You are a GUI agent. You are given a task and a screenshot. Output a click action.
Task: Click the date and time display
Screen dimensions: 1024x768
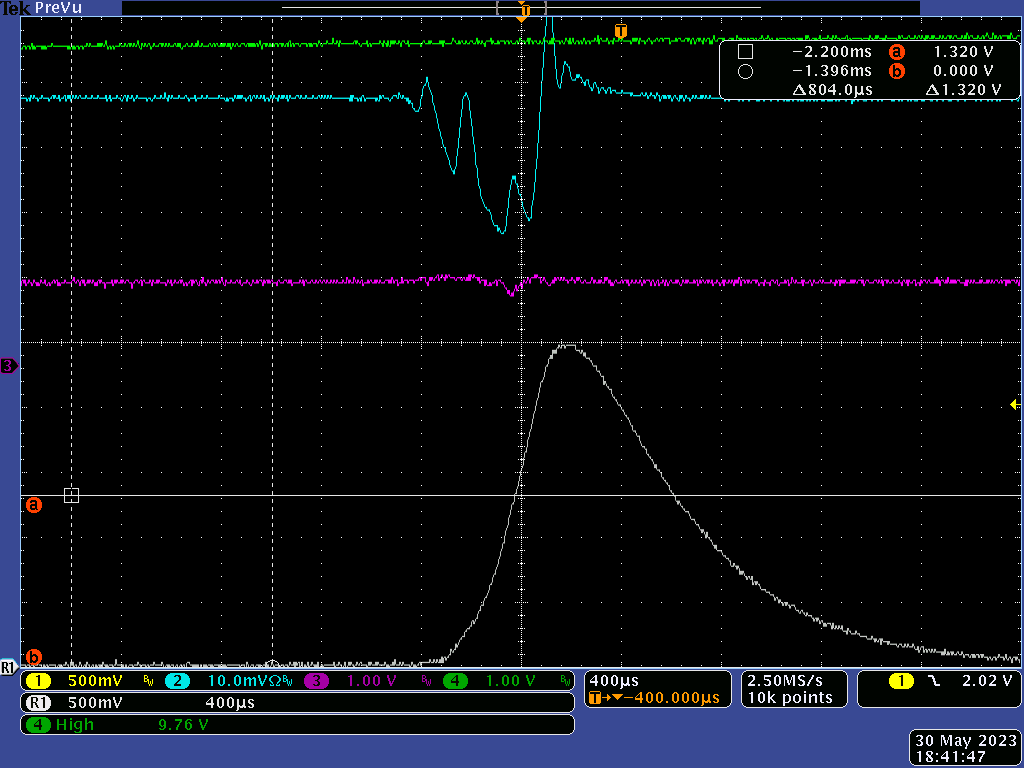coord(966,749)
